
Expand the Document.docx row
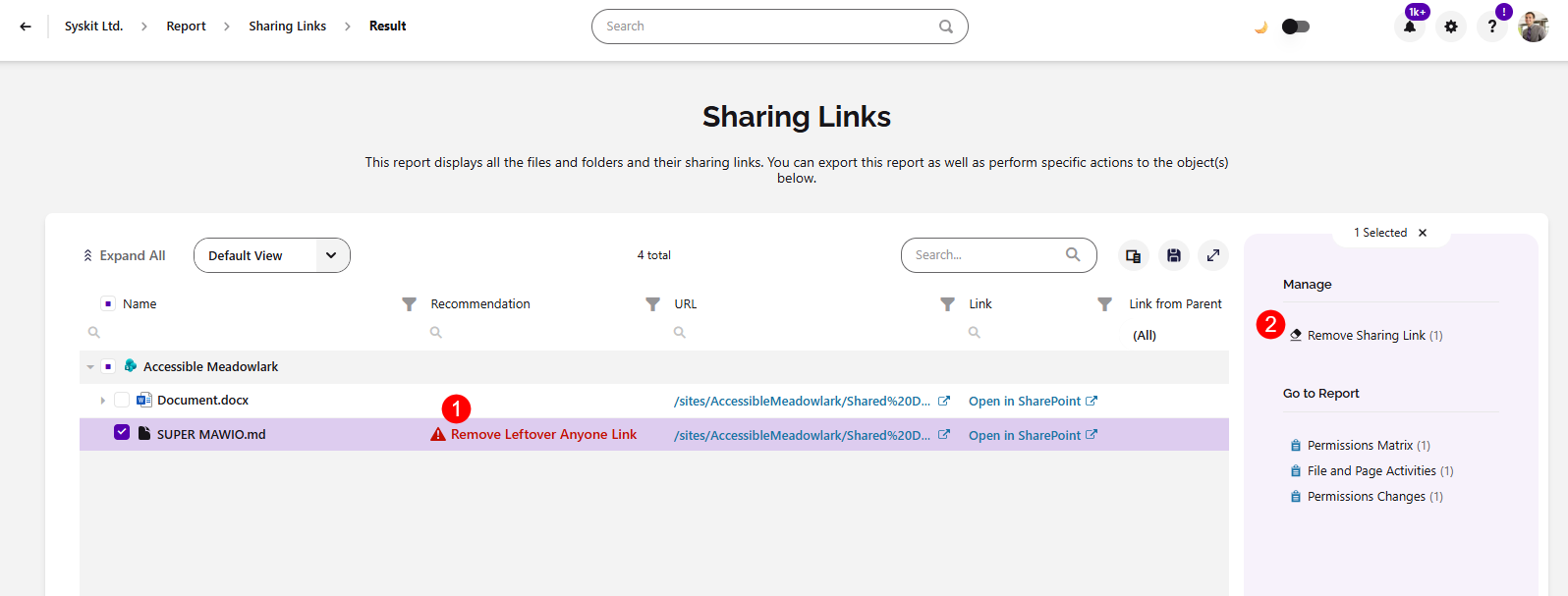pyautogui.click(x=102, y=401)
